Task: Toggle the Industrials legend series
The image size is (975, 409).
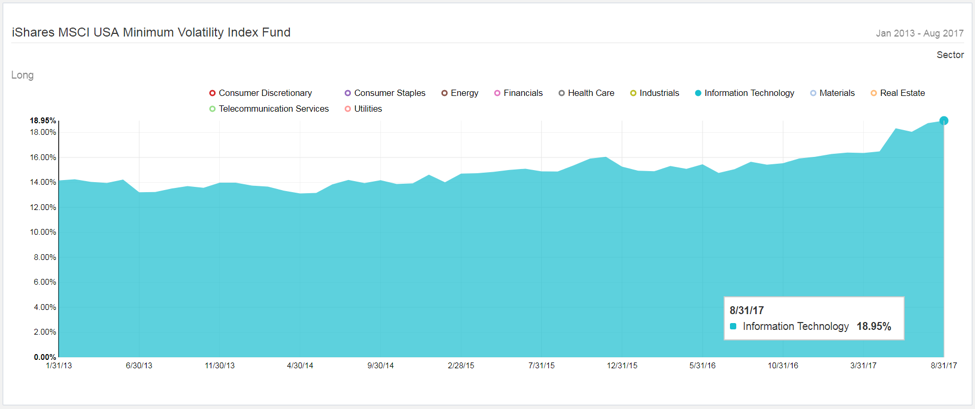Action: 654,93
